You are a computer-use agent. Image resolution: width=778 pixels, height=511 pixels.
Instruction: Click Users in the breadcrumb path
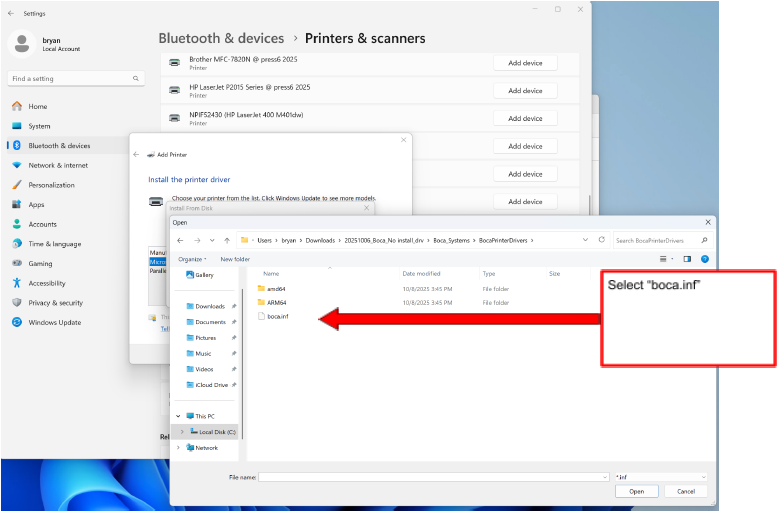point(264,240)
